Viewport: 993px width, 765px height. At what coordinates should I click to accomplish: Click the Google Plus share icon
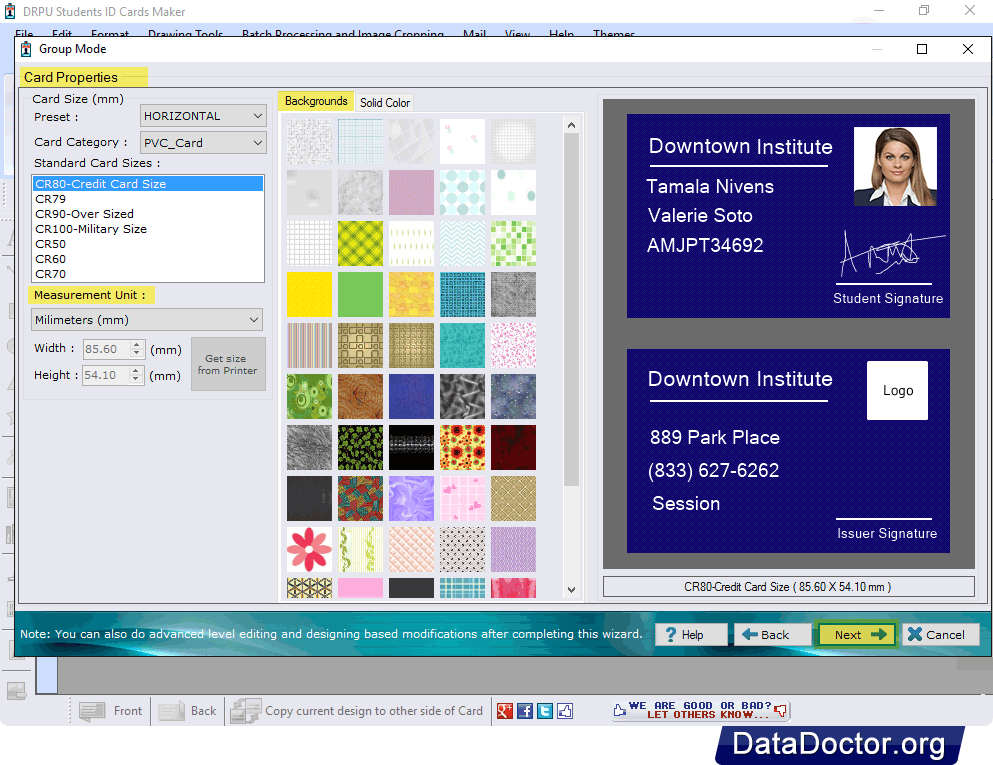[505, 711]
